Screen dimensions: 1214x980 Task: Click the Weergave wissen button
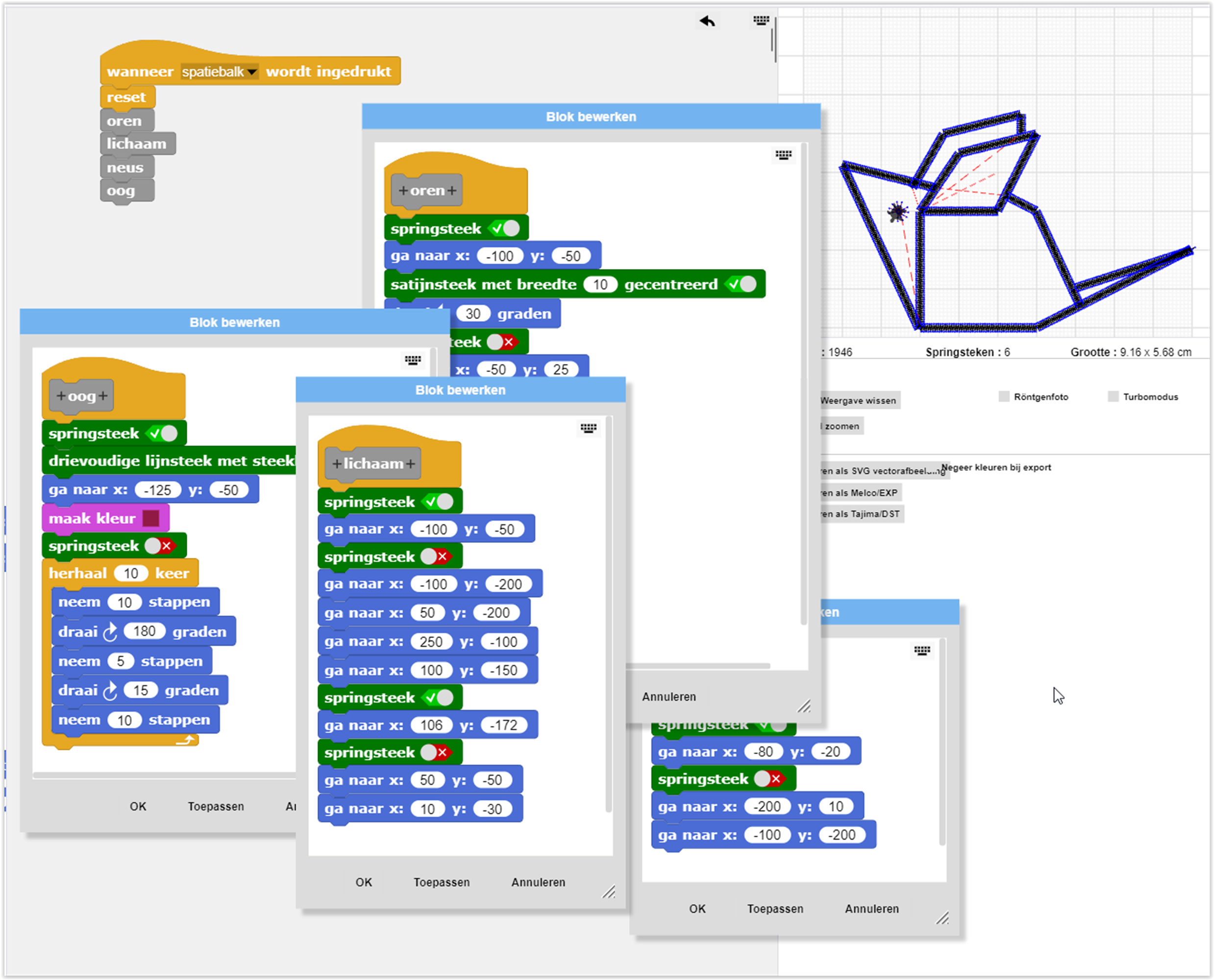[x=858, y=400]
